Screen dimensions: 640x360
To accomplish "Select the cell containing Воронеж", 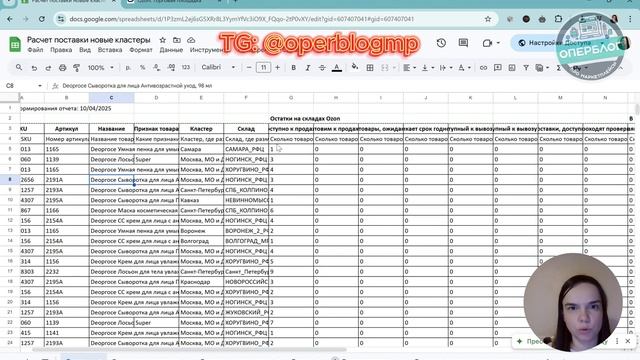I will [201, 231].
